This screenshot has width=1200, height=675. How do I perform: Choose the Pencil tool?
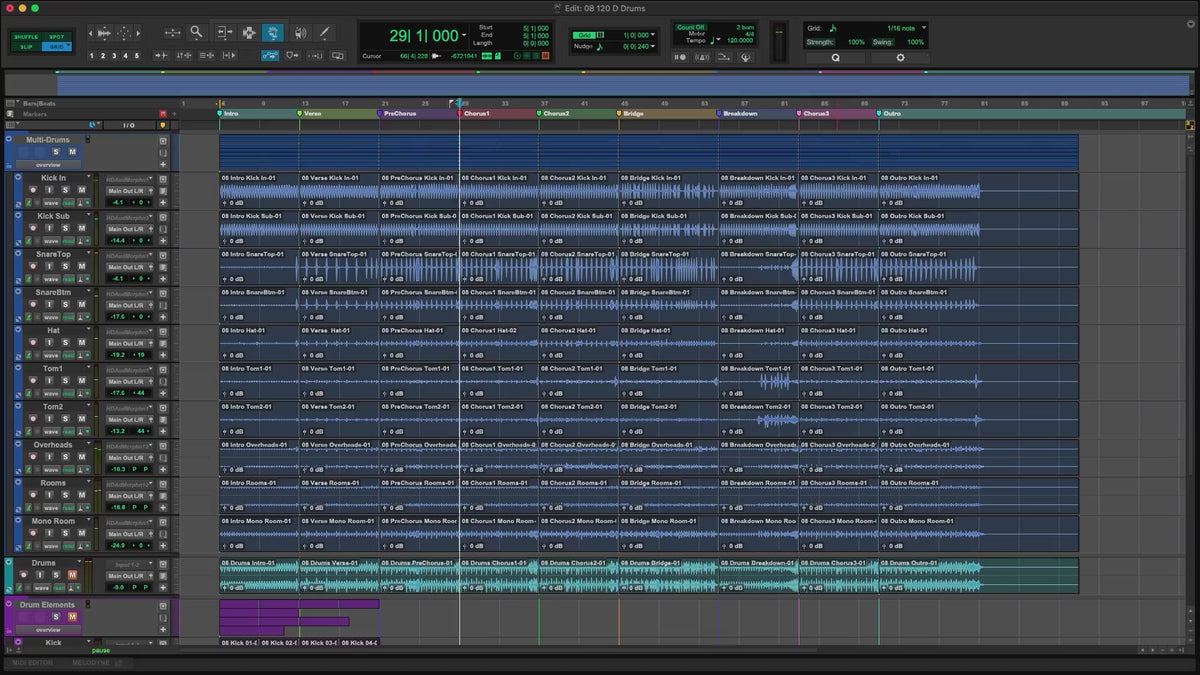coord(324,33)
